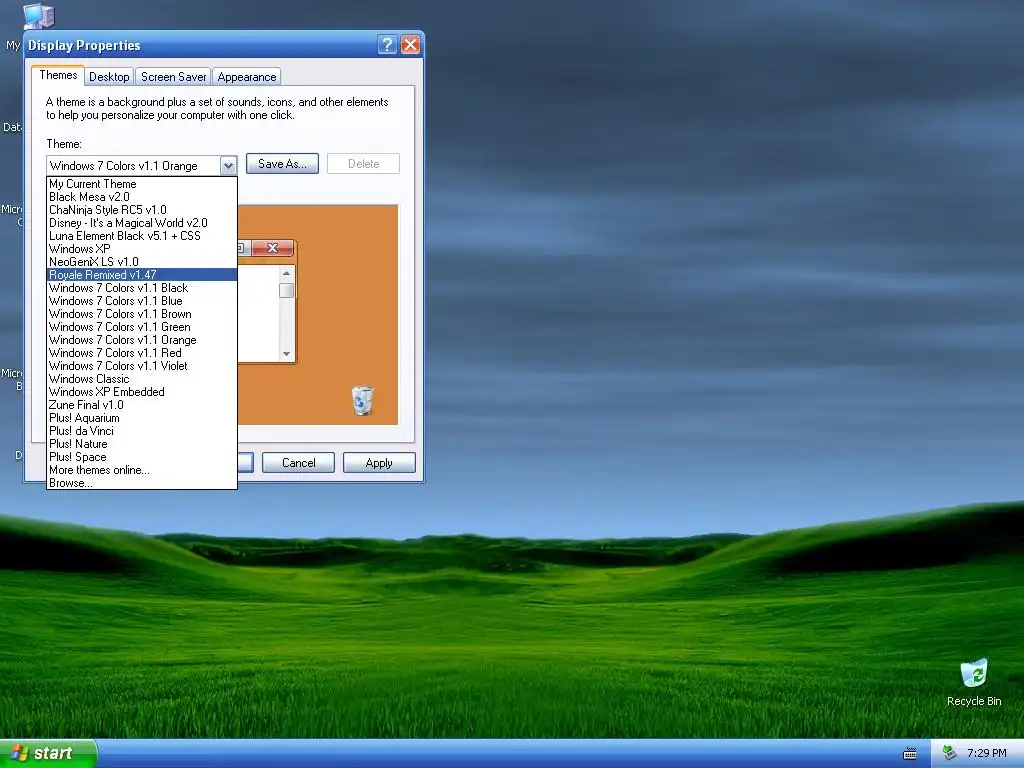The height and width of the screenshot is (768, 1024).
Task: Select Zune Final v1.0 theme
Action: pyautogui.click(x=142, y=405)
